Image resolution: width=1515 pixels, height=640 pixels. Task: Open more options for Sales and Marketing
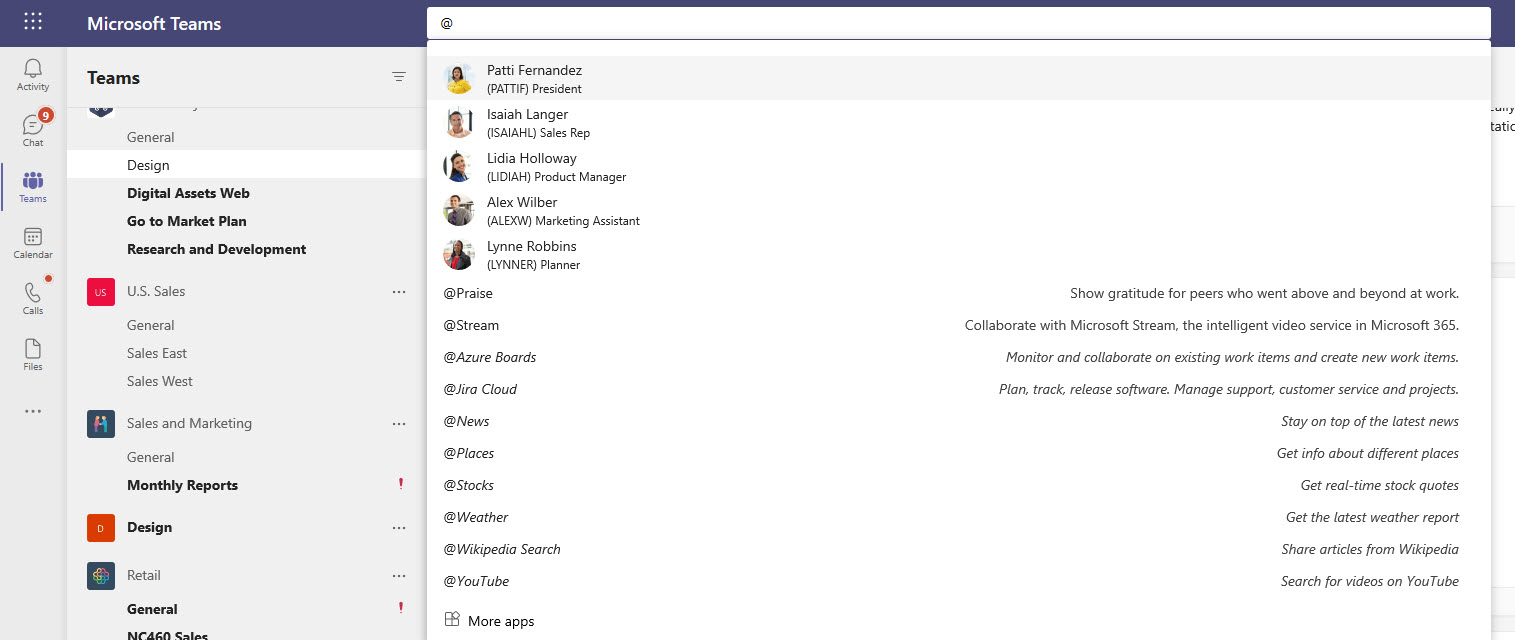[399, 424]
